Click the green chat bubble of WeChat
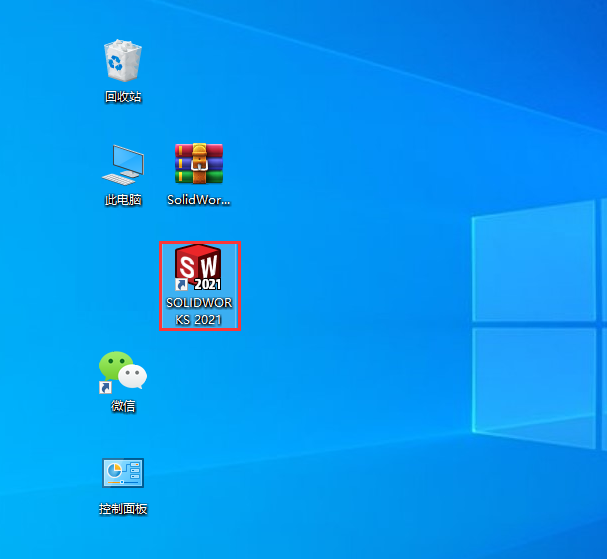The width and height of the screenshot is (607, 559). tap(115, 364)
